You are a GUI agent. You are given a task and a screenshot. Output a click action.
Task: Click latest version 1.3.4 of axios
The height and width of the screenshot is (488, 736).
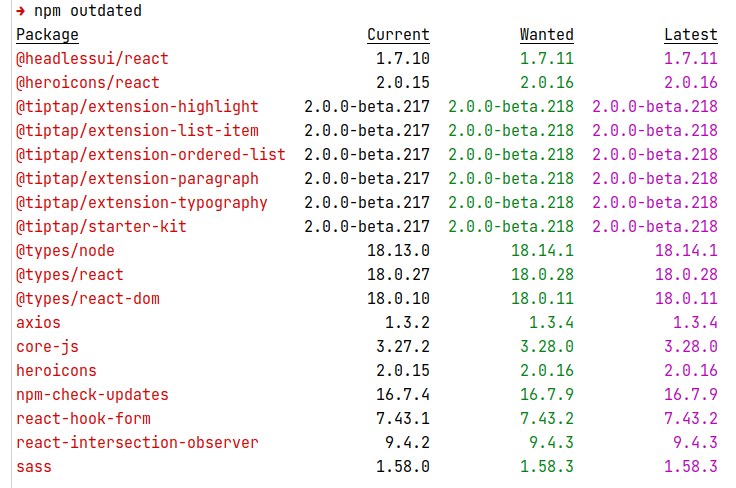tap(696, 322)
